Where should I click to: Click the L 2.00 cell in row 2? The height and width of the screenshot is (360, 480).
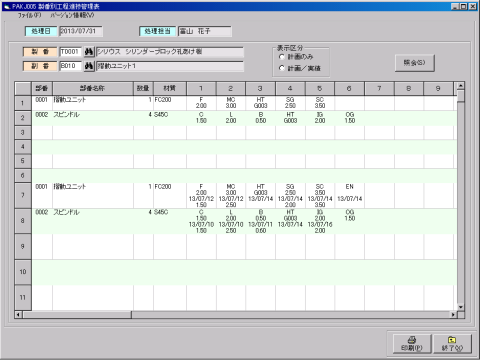tap(231, 118)
